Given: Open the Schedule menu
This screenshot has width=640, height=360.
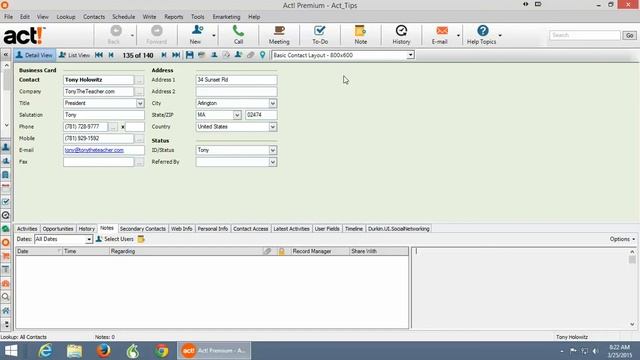Looking at the screenshot, I should tap(124, 17).
